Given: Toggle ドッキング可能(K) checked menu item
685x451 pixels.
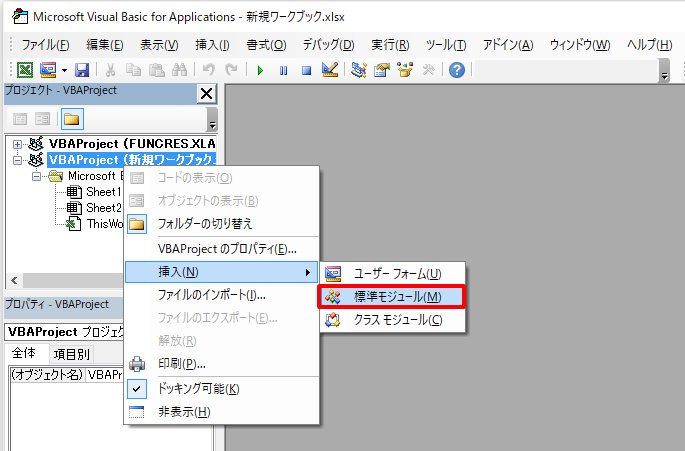Looking at the screenshot, I should pos(222,389).
